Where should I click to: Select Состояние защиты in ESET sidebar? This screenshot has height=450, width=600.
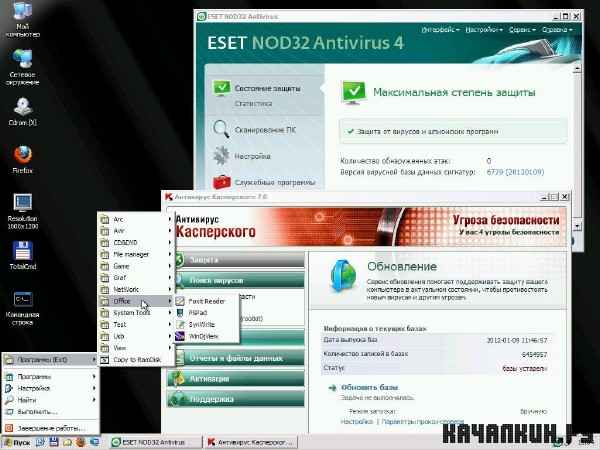(x=267, y=88)
